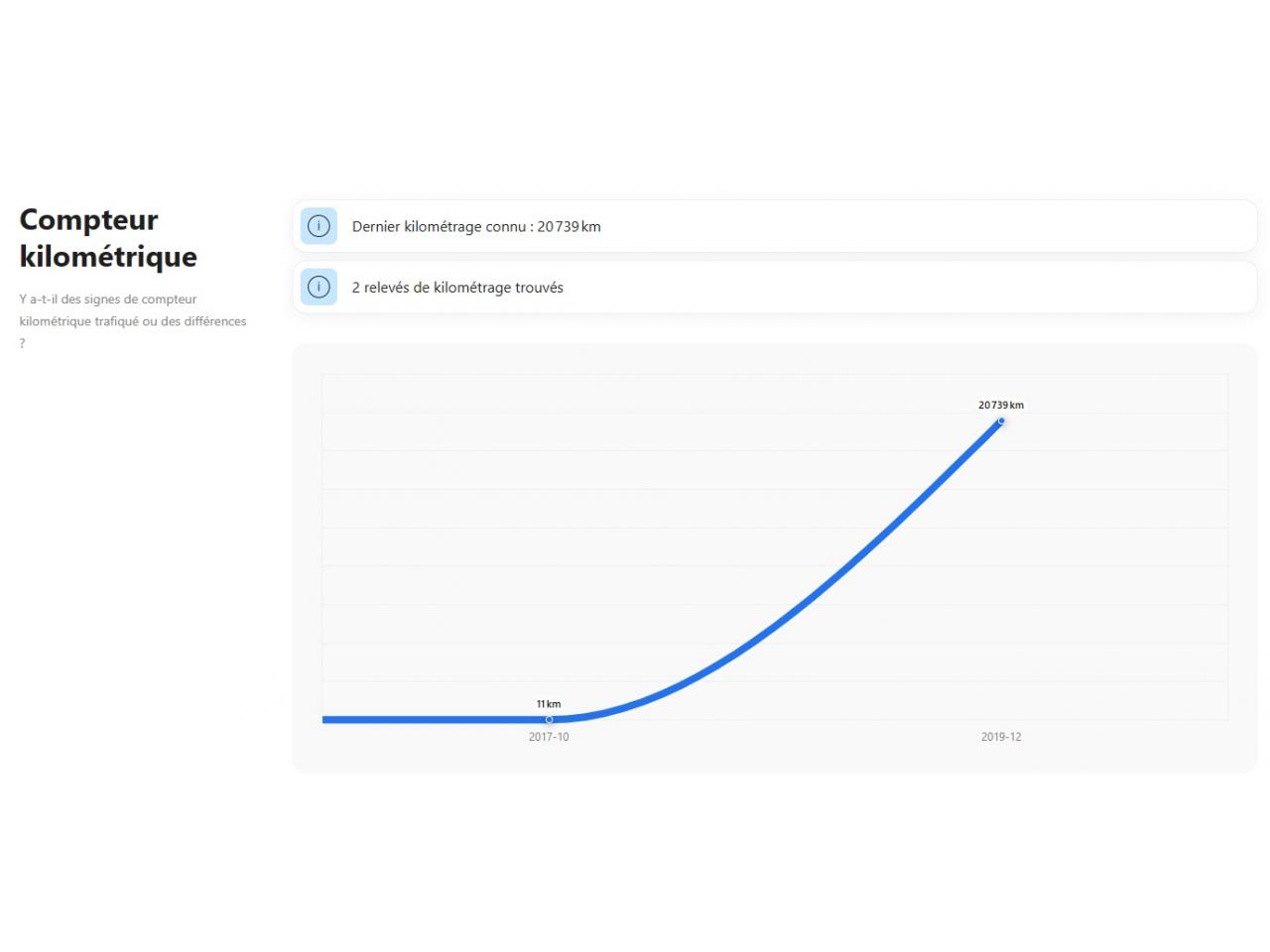The width and height of the screenshot is (1270, 952).
Task: Click empty chart area above the 11 km label
Action: pyautogui.click(x=549, y=545)
